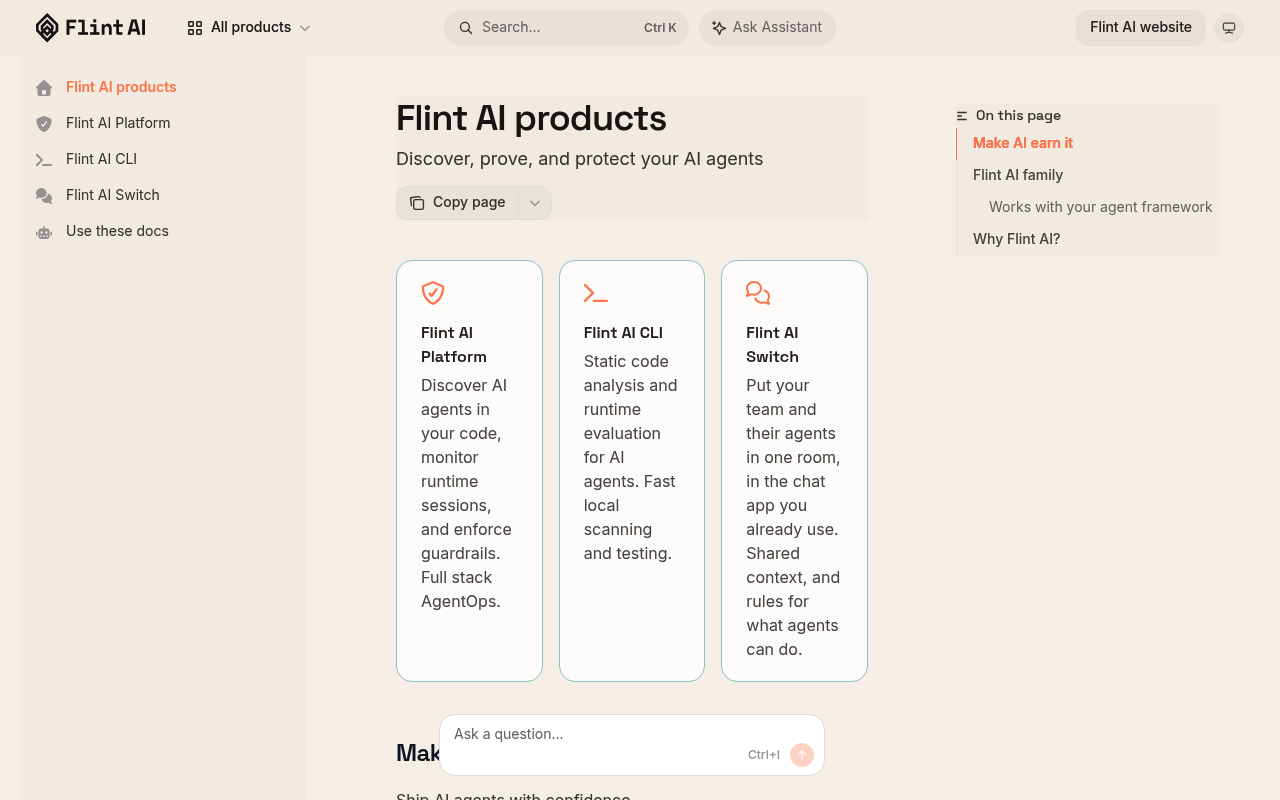Image resolution: width=1280 pixels, height=800 pixels.
Task: Submit question with the arrow send button
Action: 802,755
